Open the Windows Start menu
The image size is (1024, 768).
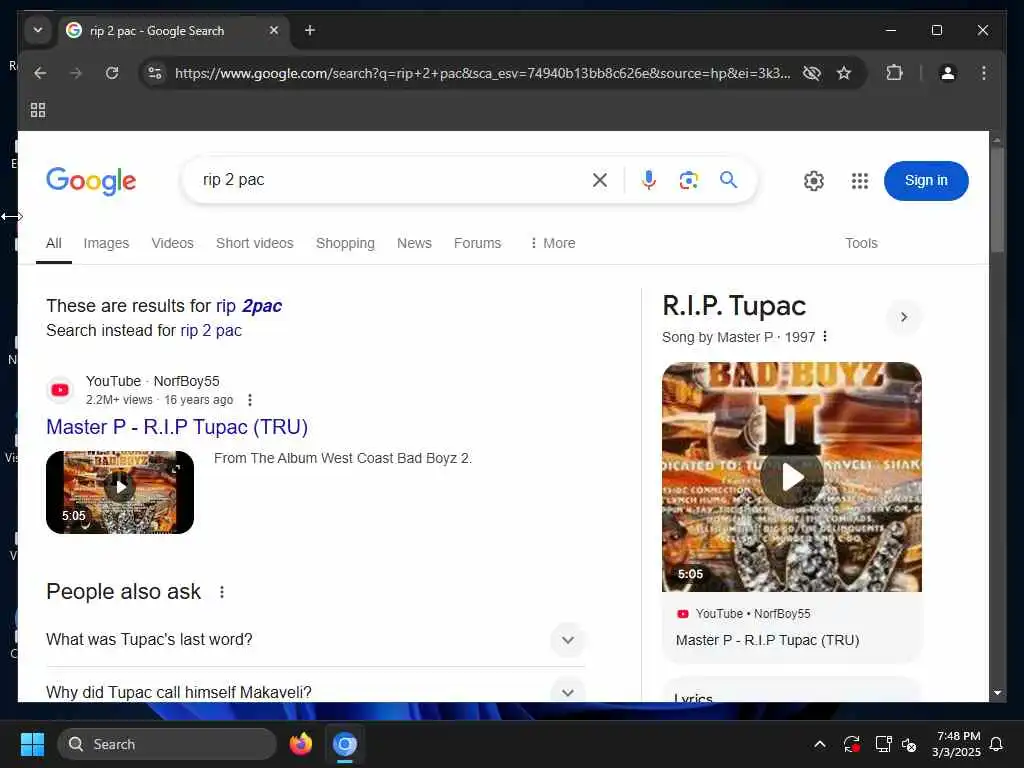[x=32, y=744]
